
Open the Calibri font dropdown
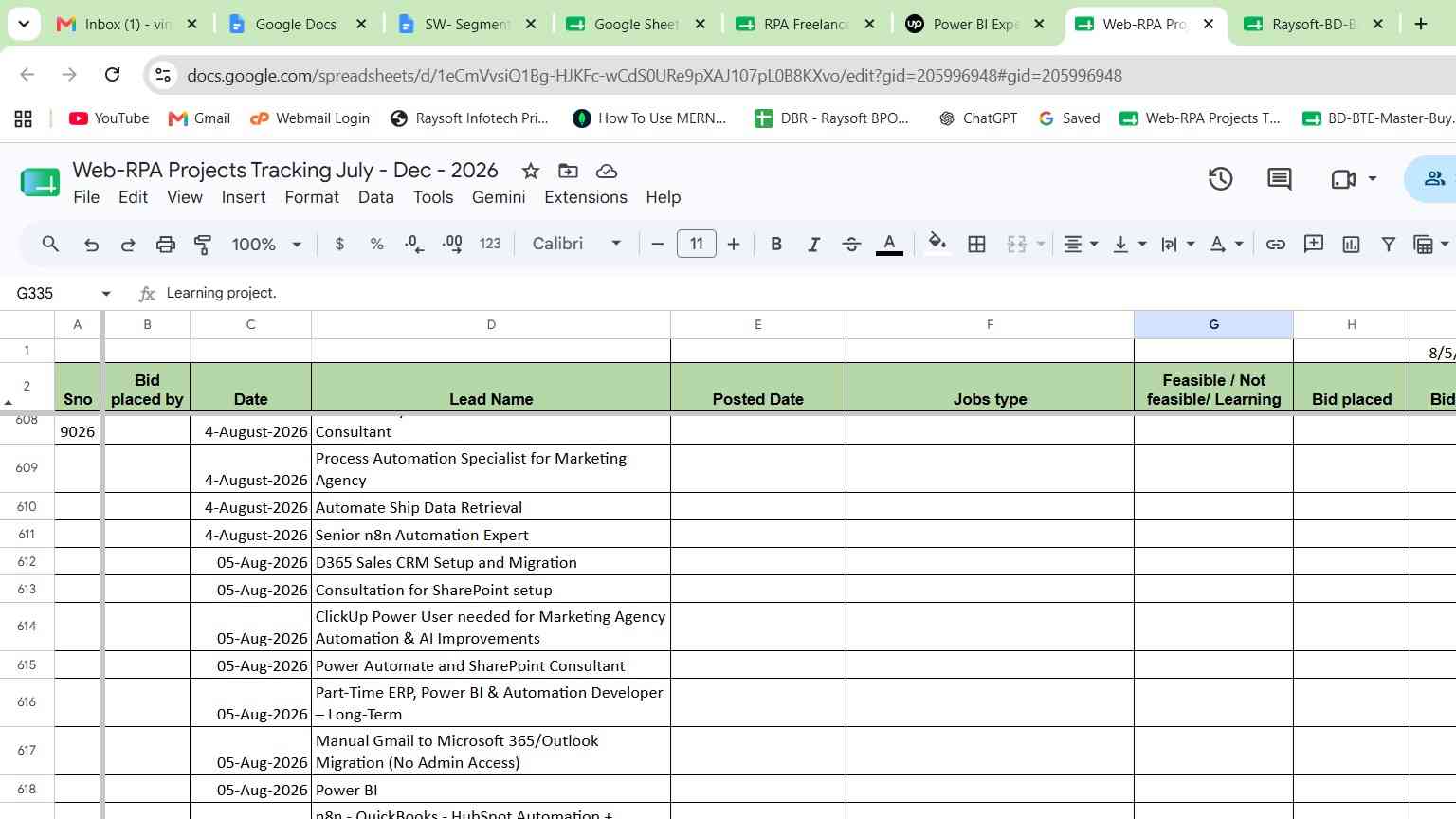tap(576, 245)
